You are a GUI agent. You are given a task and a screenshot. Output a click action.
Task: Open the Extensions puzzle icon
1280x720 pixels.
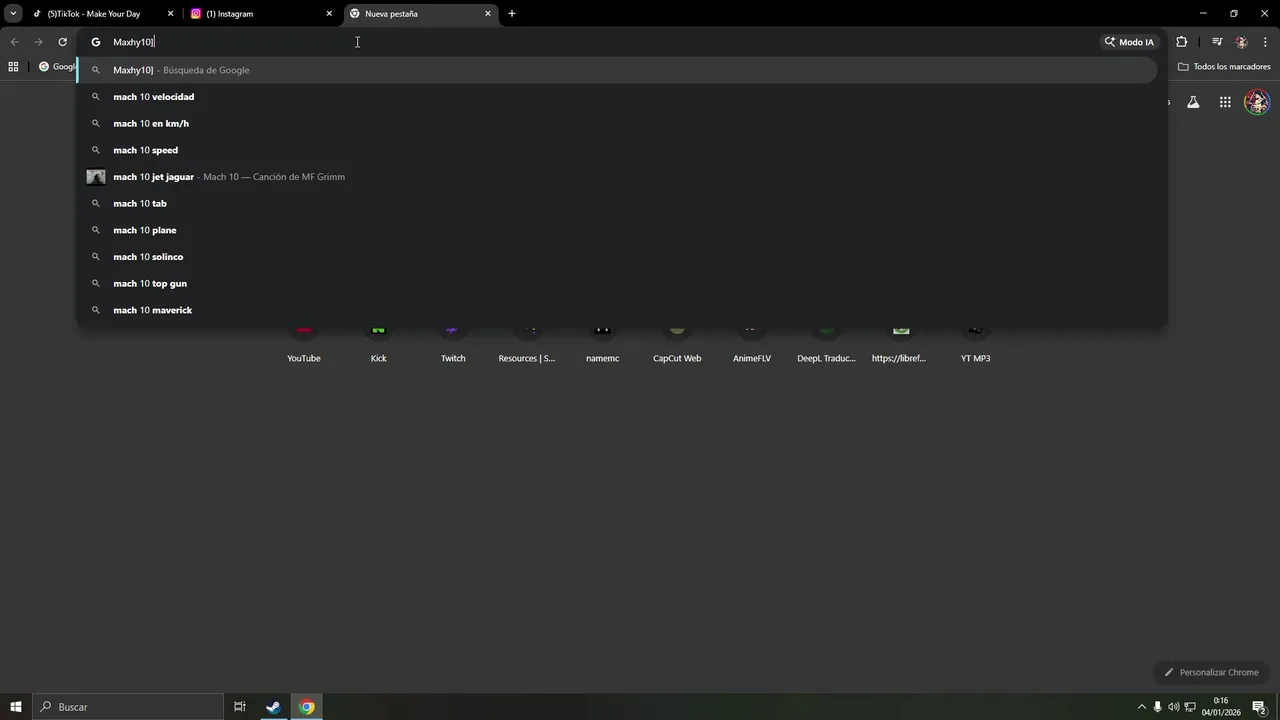1181,42
